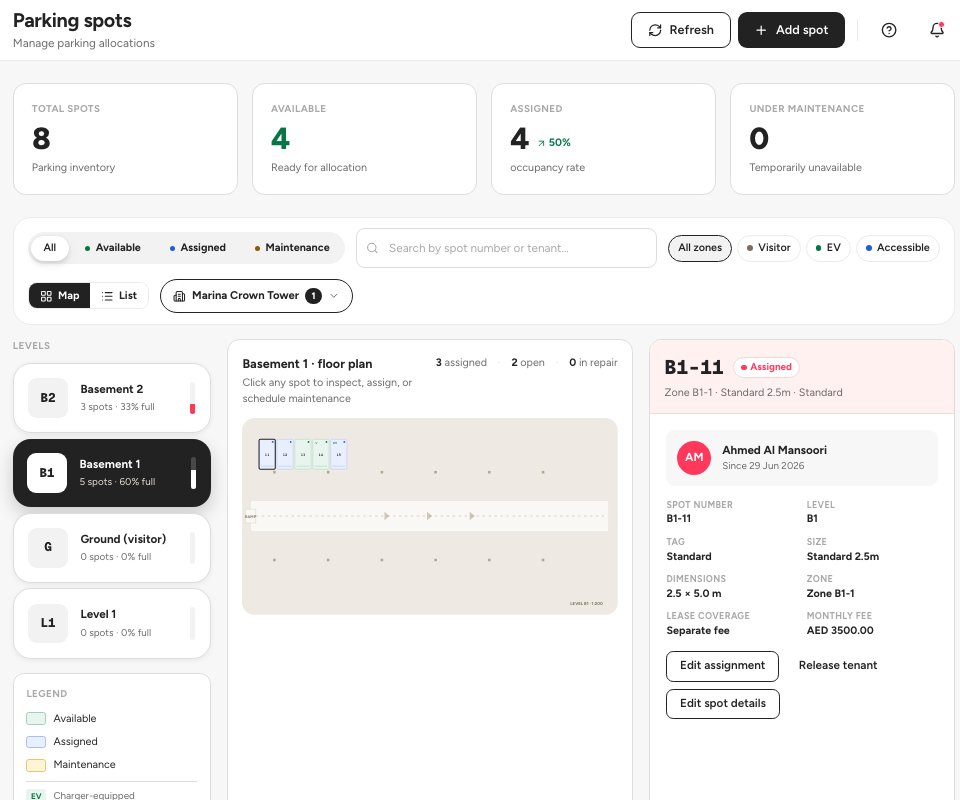This screenshot has height=800, width=960.
Task: Select parking spot 11 on floor plan
Action: coord(267,454)
